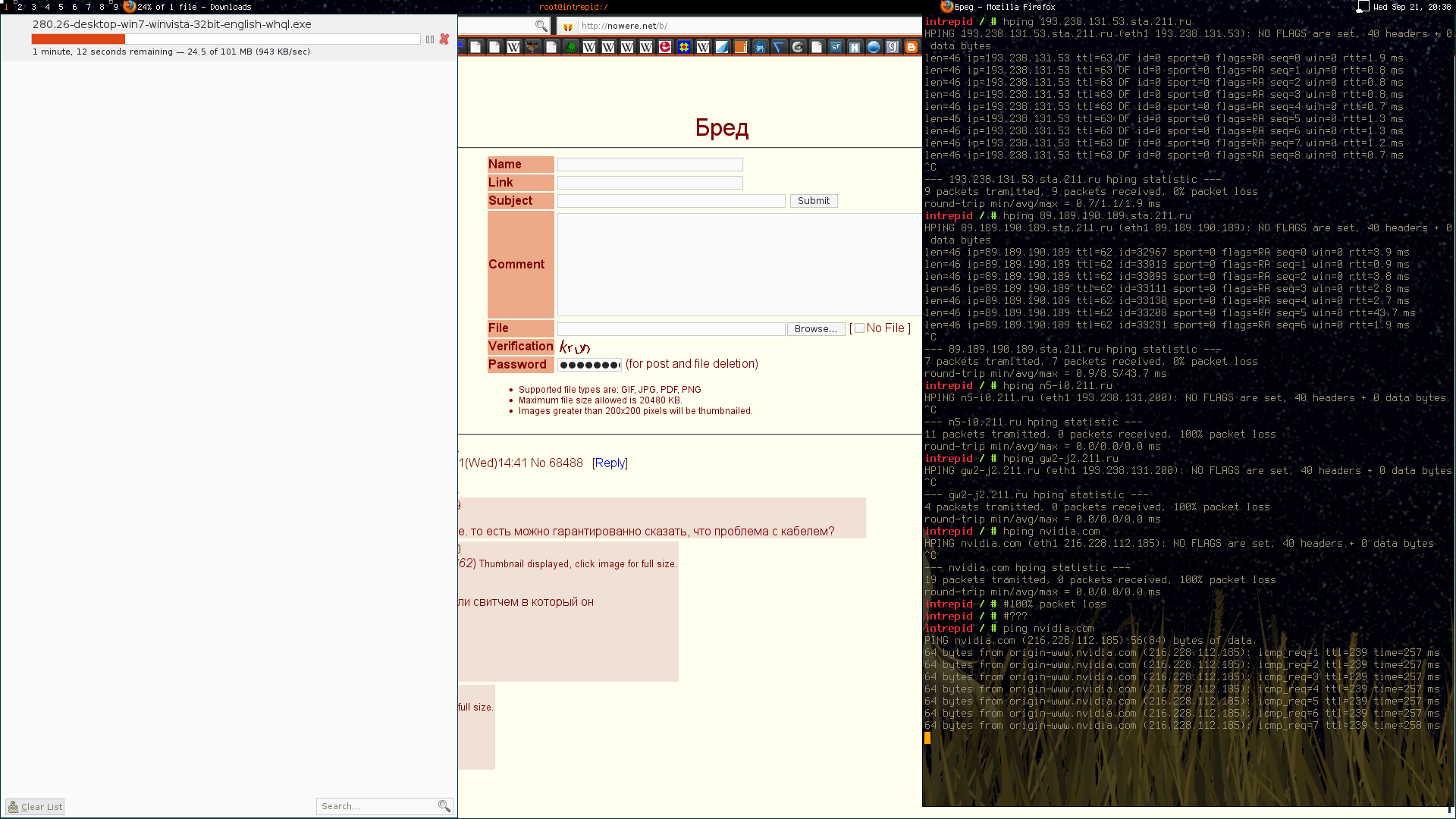Click the blue triangle bookmark icon
Screen dimensions: 1456x819
(x=779, y=47)
